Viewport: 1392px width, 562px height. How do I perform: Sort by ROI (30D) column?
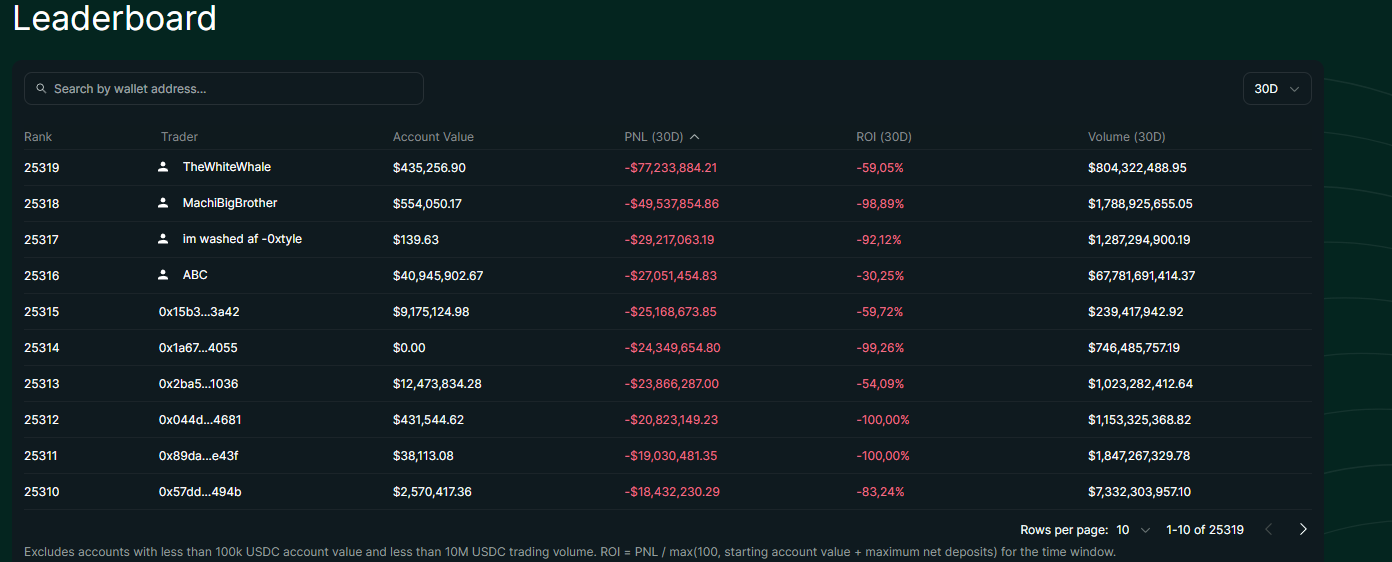(884, 137)
